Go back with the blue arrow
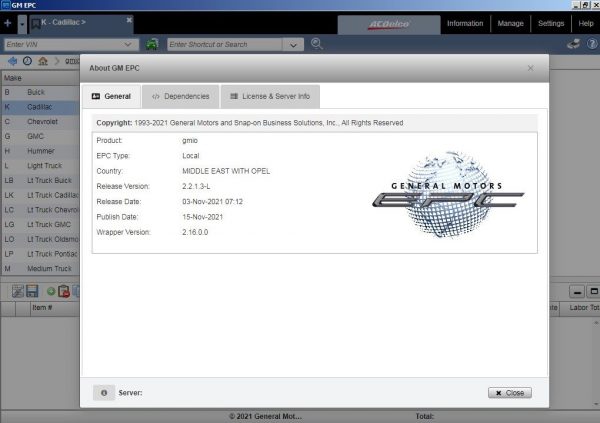Image resolution: width=600 pixels, height=423 pixels. tap(12, 61)
